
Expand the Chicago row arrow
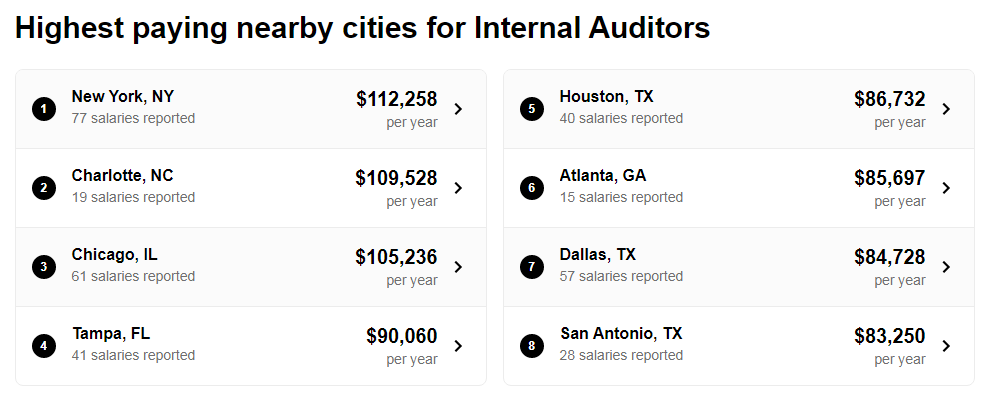pos(458,267)
